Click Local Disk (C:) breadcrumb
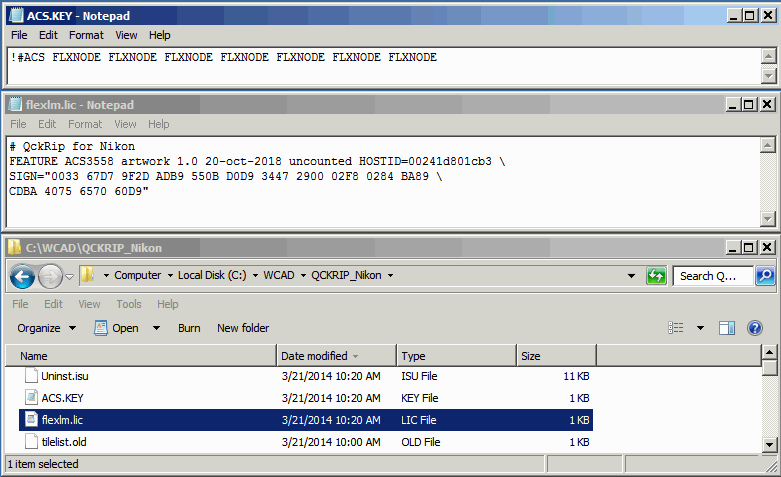Viewport: 781px width, 477px height. click(212, 275)
